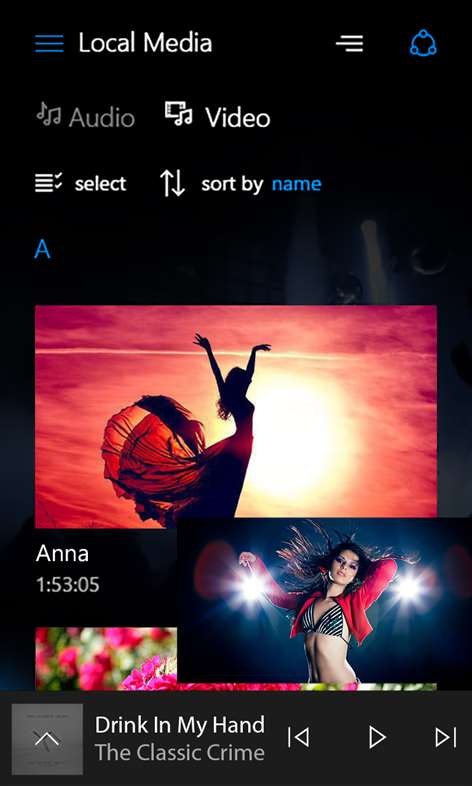472x786 pixels.
Task: Open the Anna sunset video thumbnail
Action: 235,417
